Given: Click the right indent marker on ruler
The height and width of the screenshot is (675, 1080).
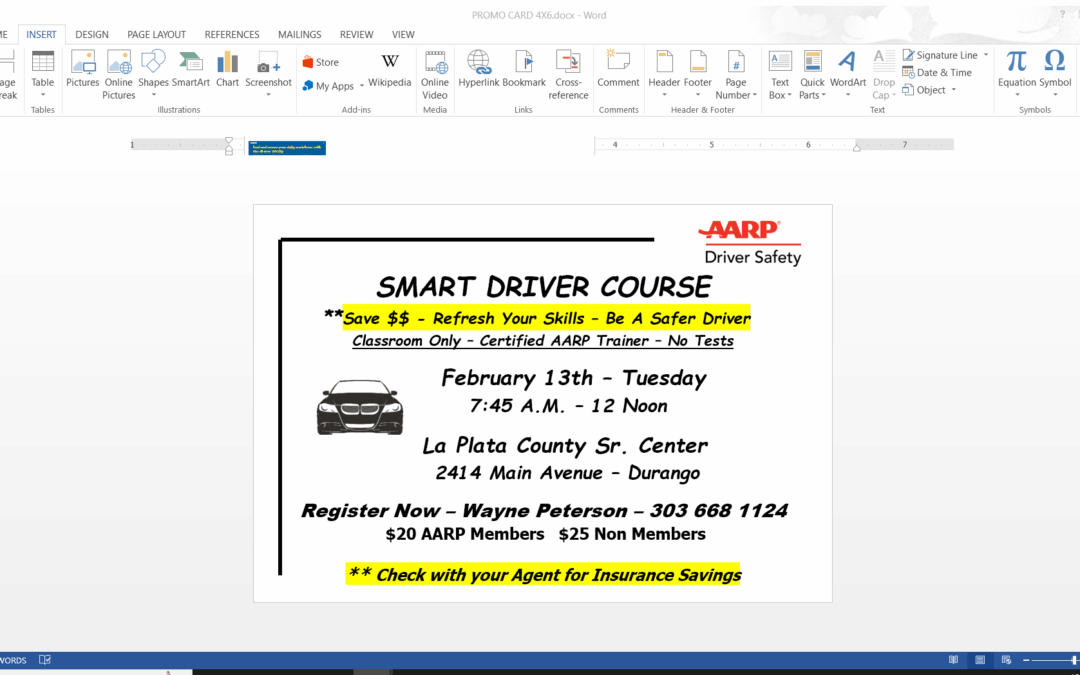Looking at the screenshot, I should click(857, 146).
